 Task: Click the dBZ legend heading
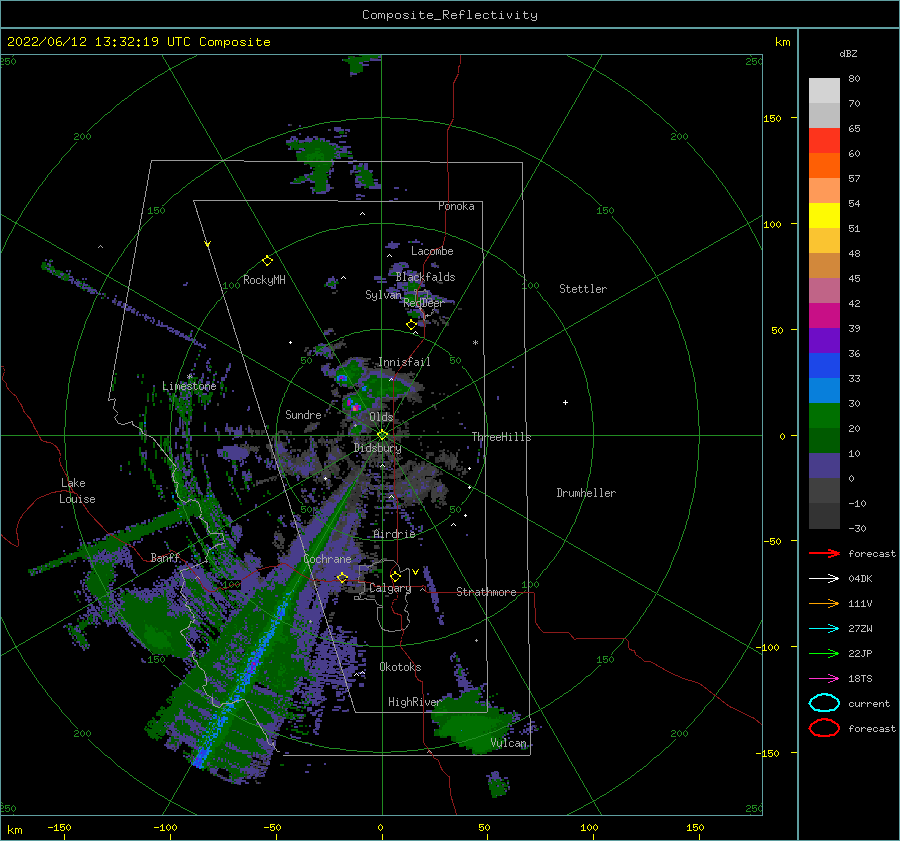pyautogui.click(x=848, y=53)
